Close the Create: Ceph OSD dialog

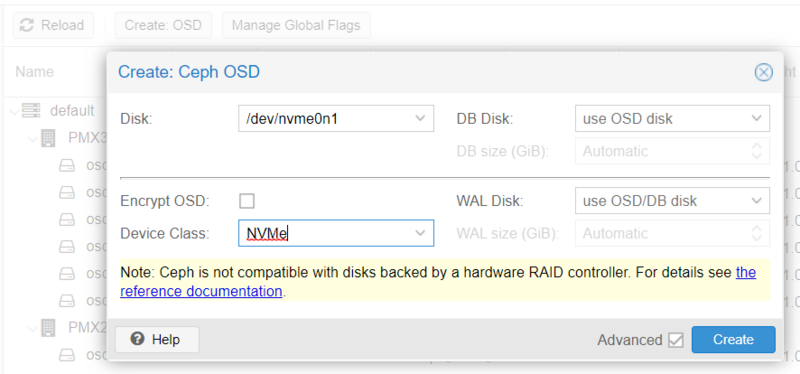point(763,72)
